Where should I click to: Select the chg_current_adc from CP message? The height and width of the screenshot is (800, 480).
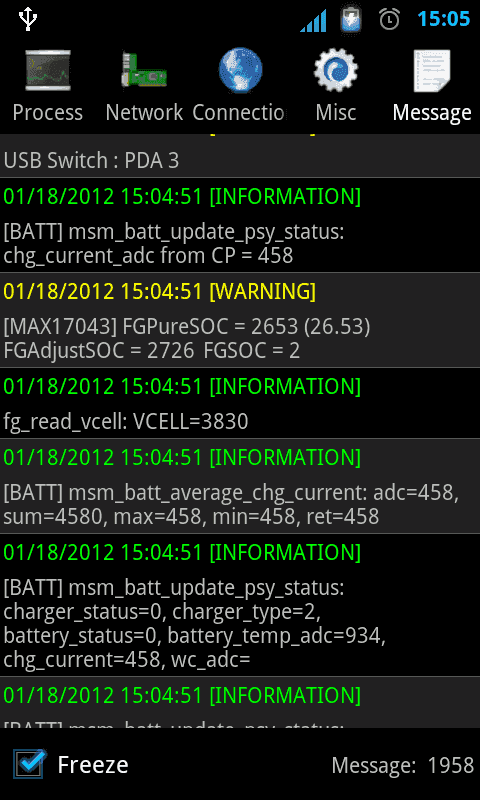click(240, 225)
